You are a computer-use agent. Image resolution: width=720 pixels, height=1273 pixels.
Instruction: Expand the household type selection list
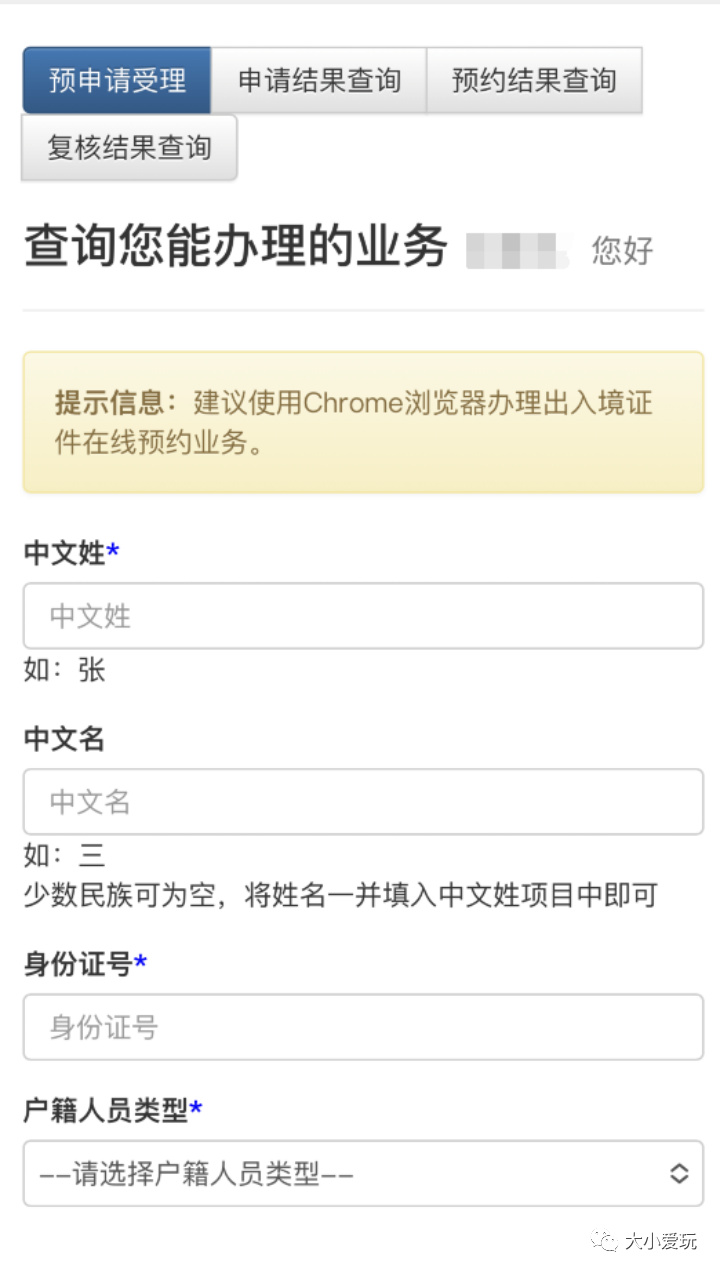[x=360, y=1174]
